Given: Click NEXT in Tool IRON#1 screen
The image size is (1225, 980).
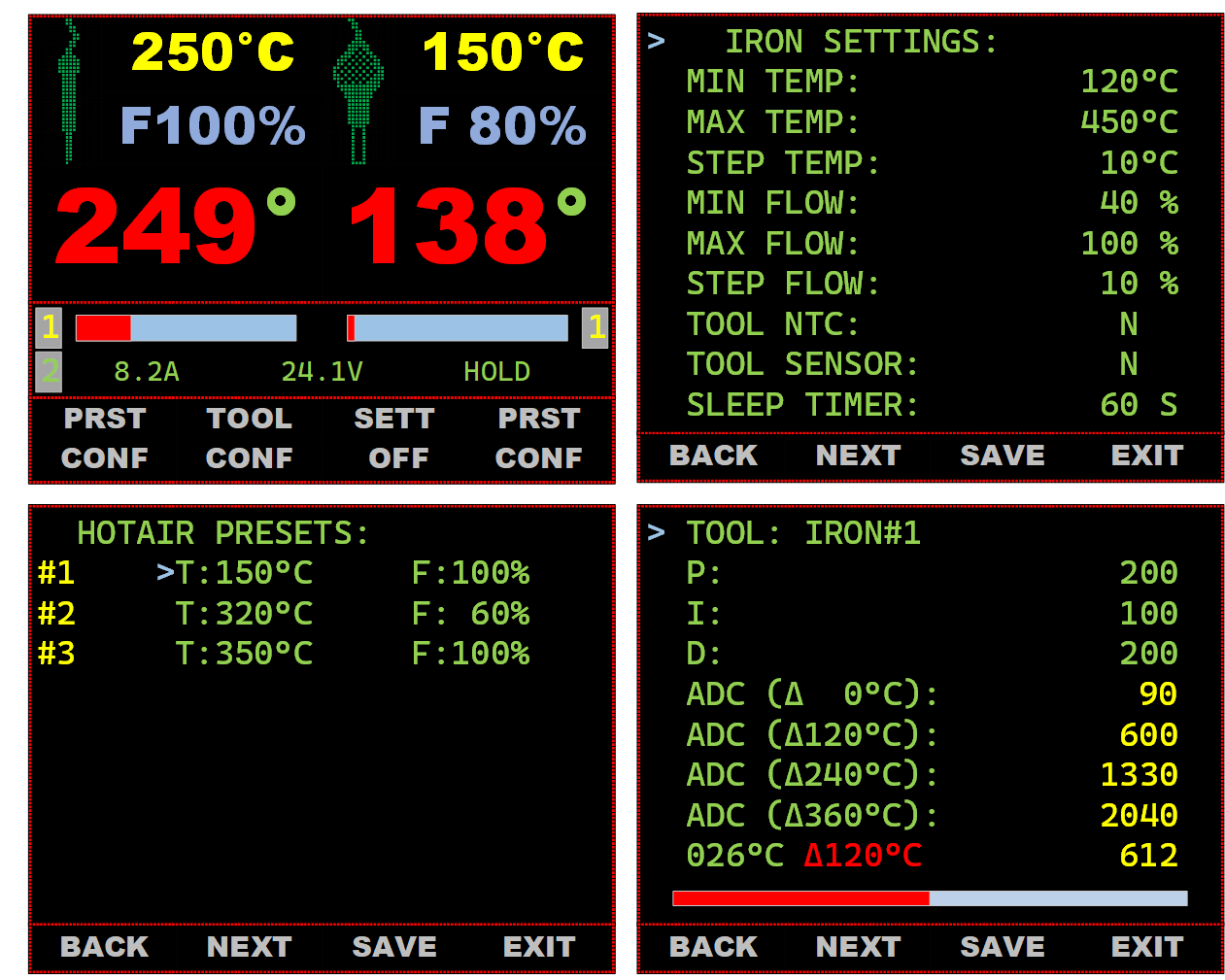Looking at the screenshot, I should 859,947.
